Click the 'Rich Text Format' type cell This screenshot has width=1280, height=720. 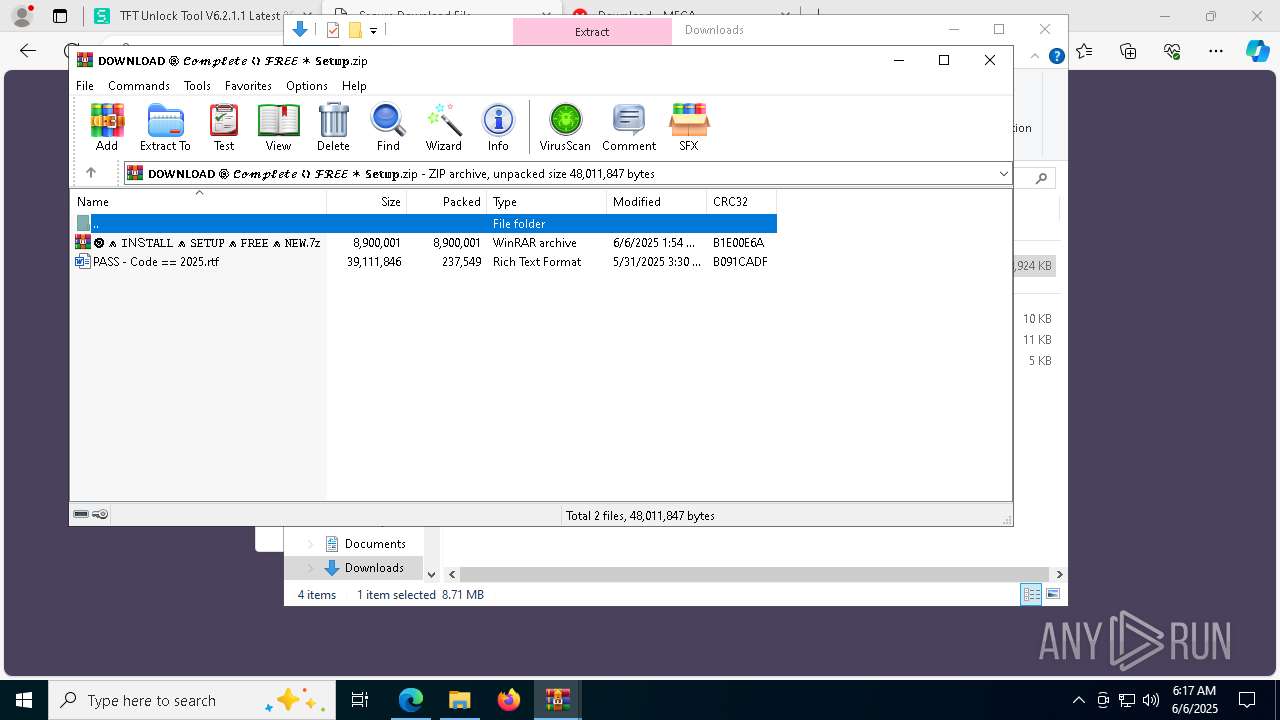coord(537,261)
